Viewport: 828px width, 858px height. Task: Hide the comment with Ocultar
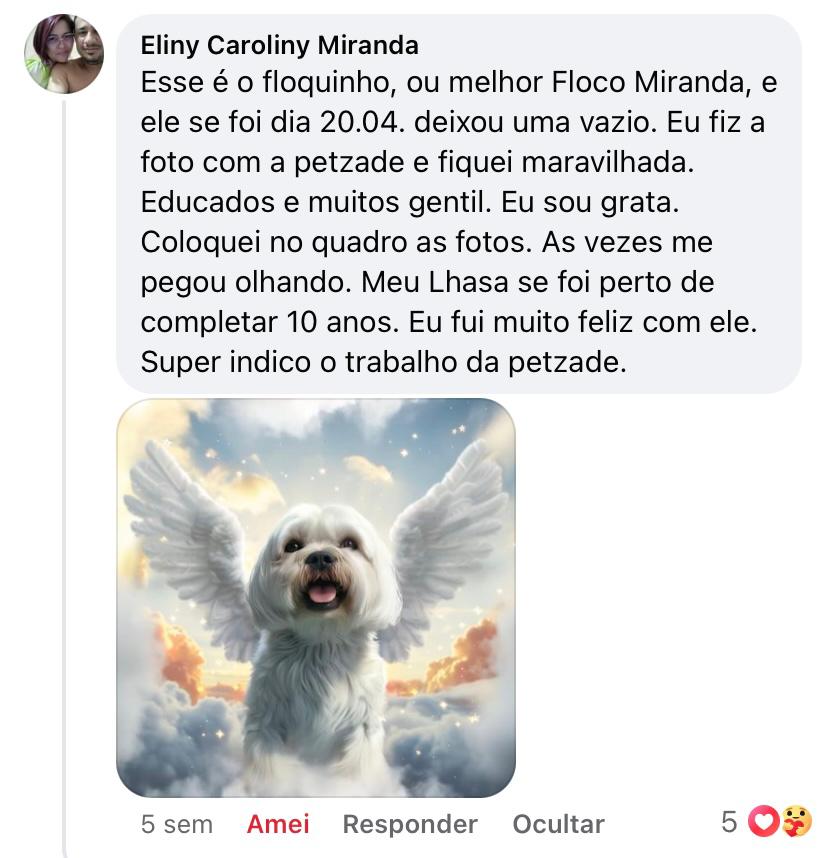tap(558, 824)
